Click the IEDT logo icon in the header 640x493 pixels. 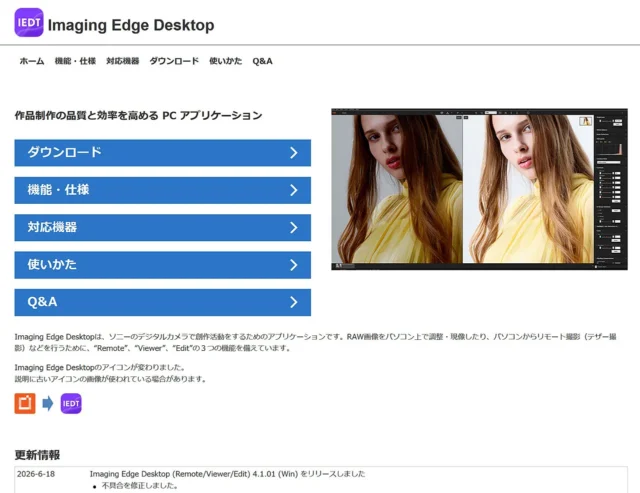(29, 23)
